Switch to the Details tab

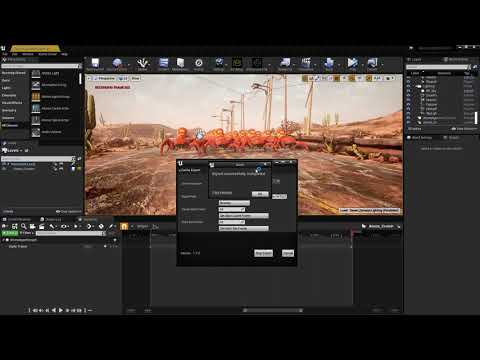451,137
